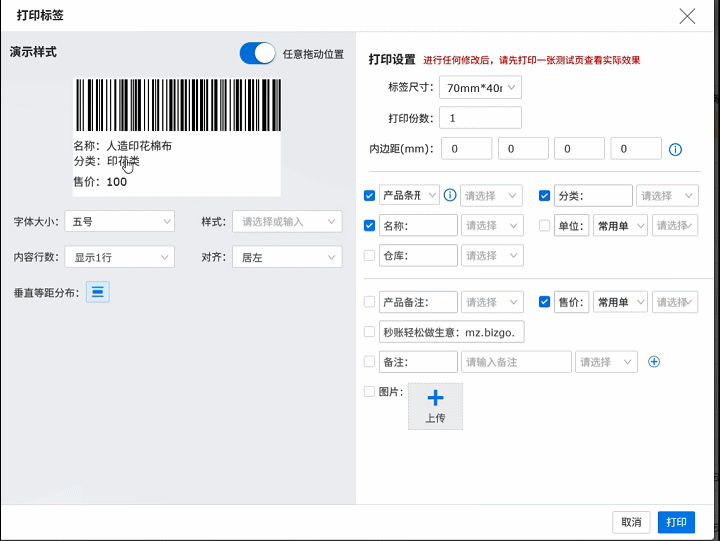720x541 pixels.
Task: Click the blue plus icon to add 备注 row
Action: coord(655,362)
